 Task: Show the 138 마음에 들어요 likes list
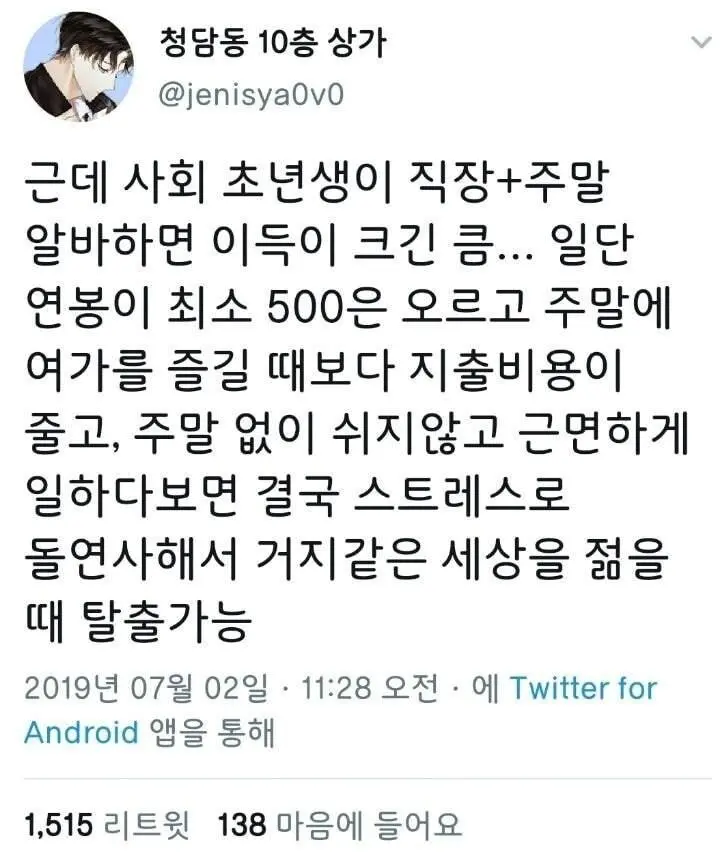coord(339,825)
